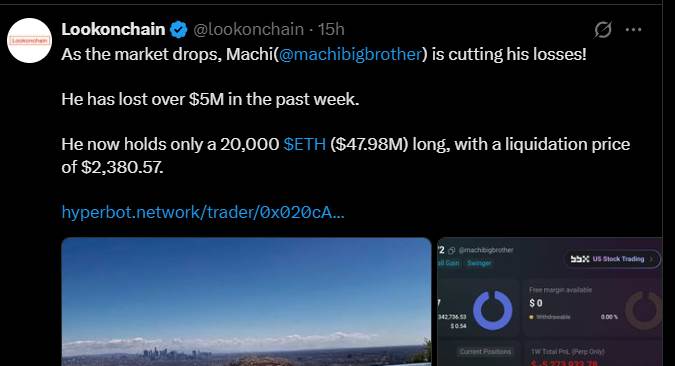675x366 pixels.
Task: Open the three-dot more menu
Action: [x=633, y=30]
